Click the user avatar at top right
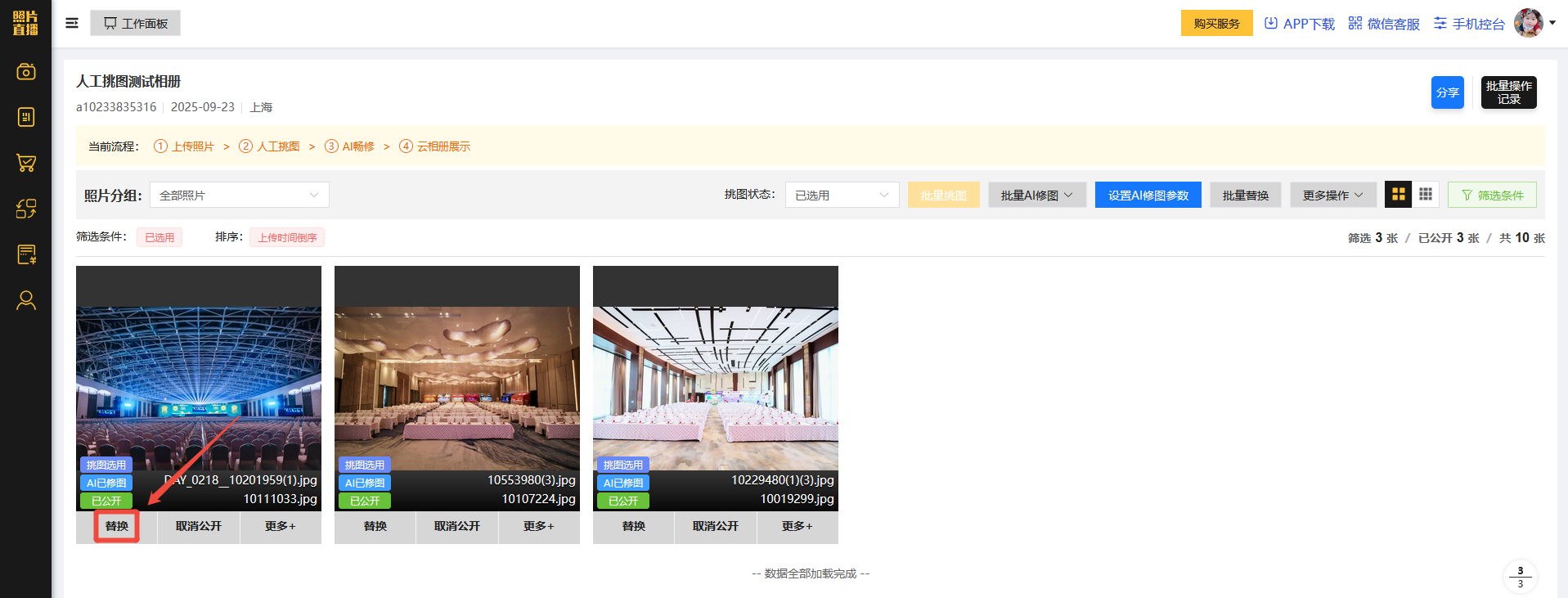The width and height of the screenshot is (1568, 598). (x=1527, y=23)
